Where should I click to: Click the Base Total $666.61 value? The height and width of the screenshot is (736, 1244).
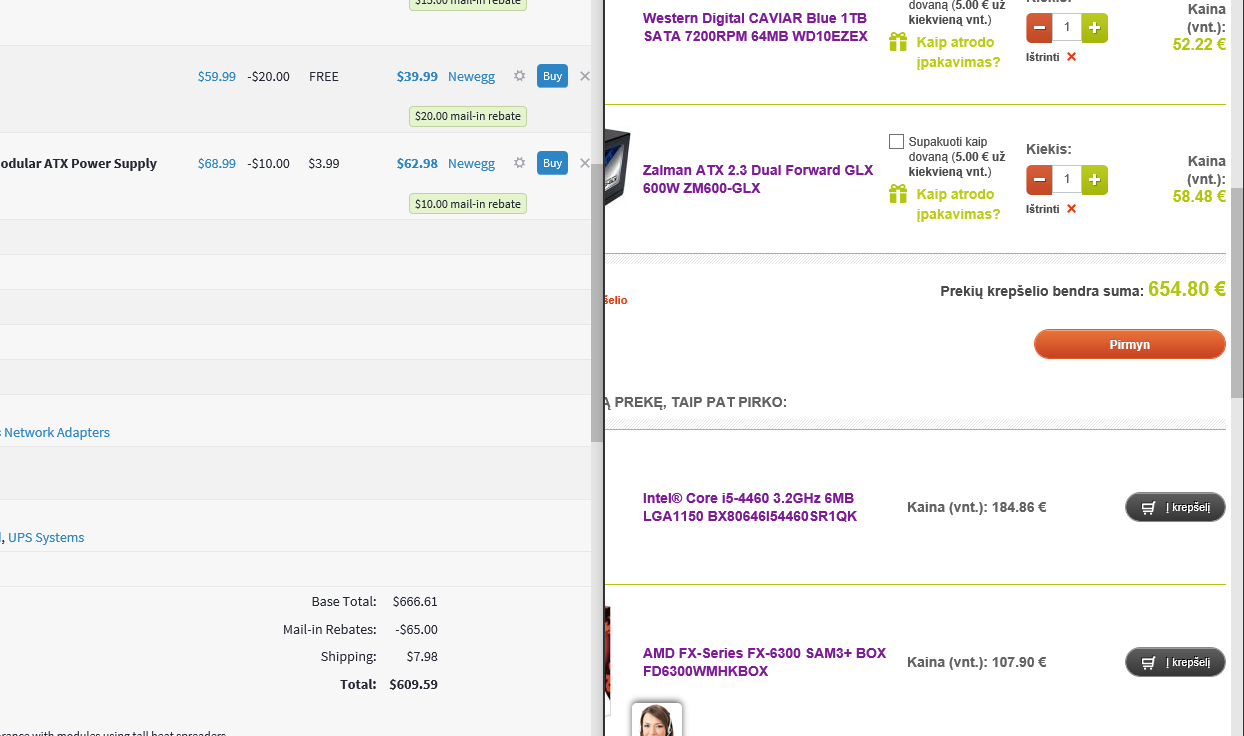coord(416,602)
